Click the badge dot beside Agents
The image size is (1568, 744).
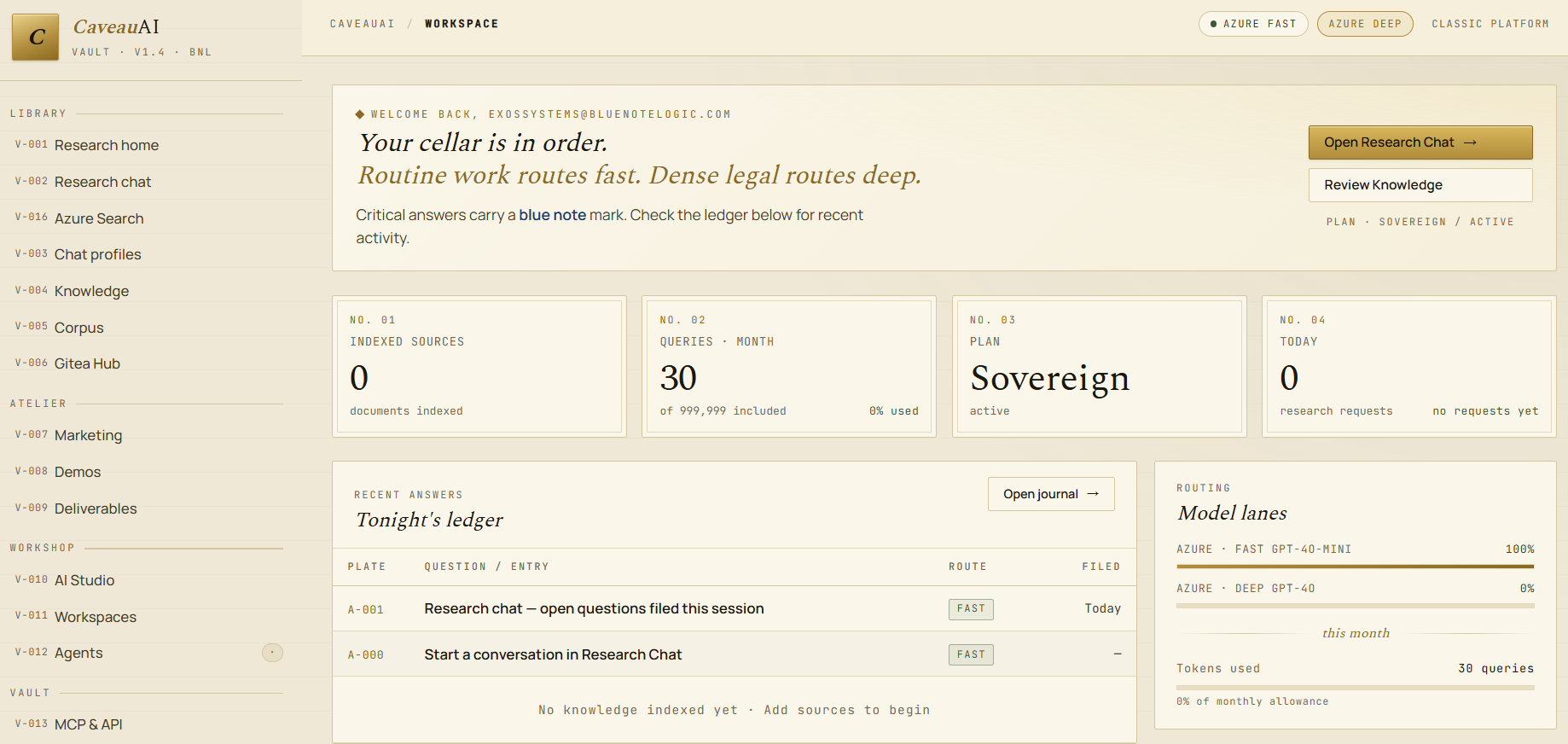(x=272, y=653)
